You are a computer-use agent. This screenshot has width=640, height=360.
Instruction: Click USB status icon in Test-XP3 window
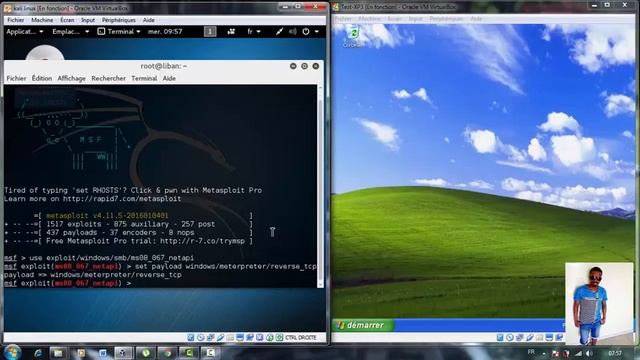tap(529, 338)
